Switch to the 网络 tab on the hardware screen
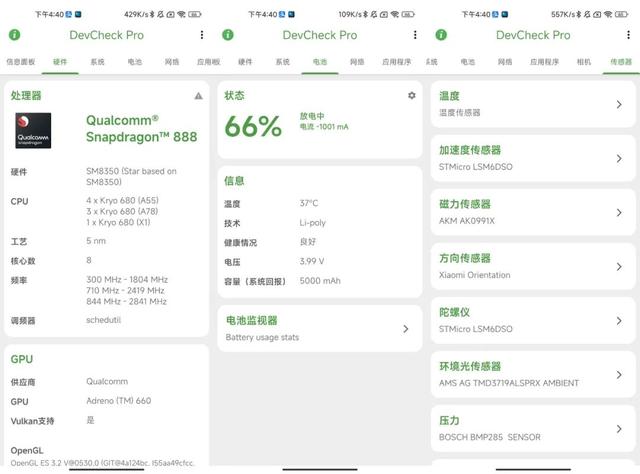Viewport: 640px width, 474px height. tap(172, 62)
